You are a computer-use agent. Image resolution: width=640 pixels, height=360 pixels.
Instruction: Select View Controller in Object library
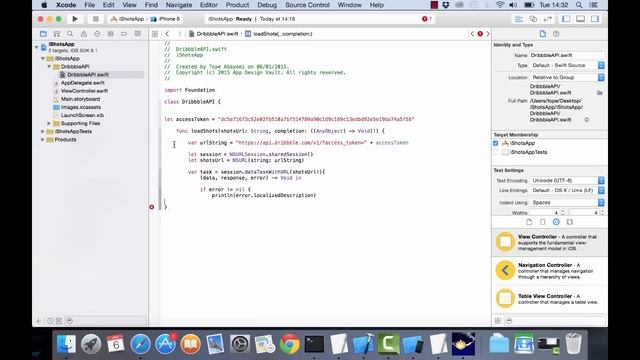click(x=549, y=242)
